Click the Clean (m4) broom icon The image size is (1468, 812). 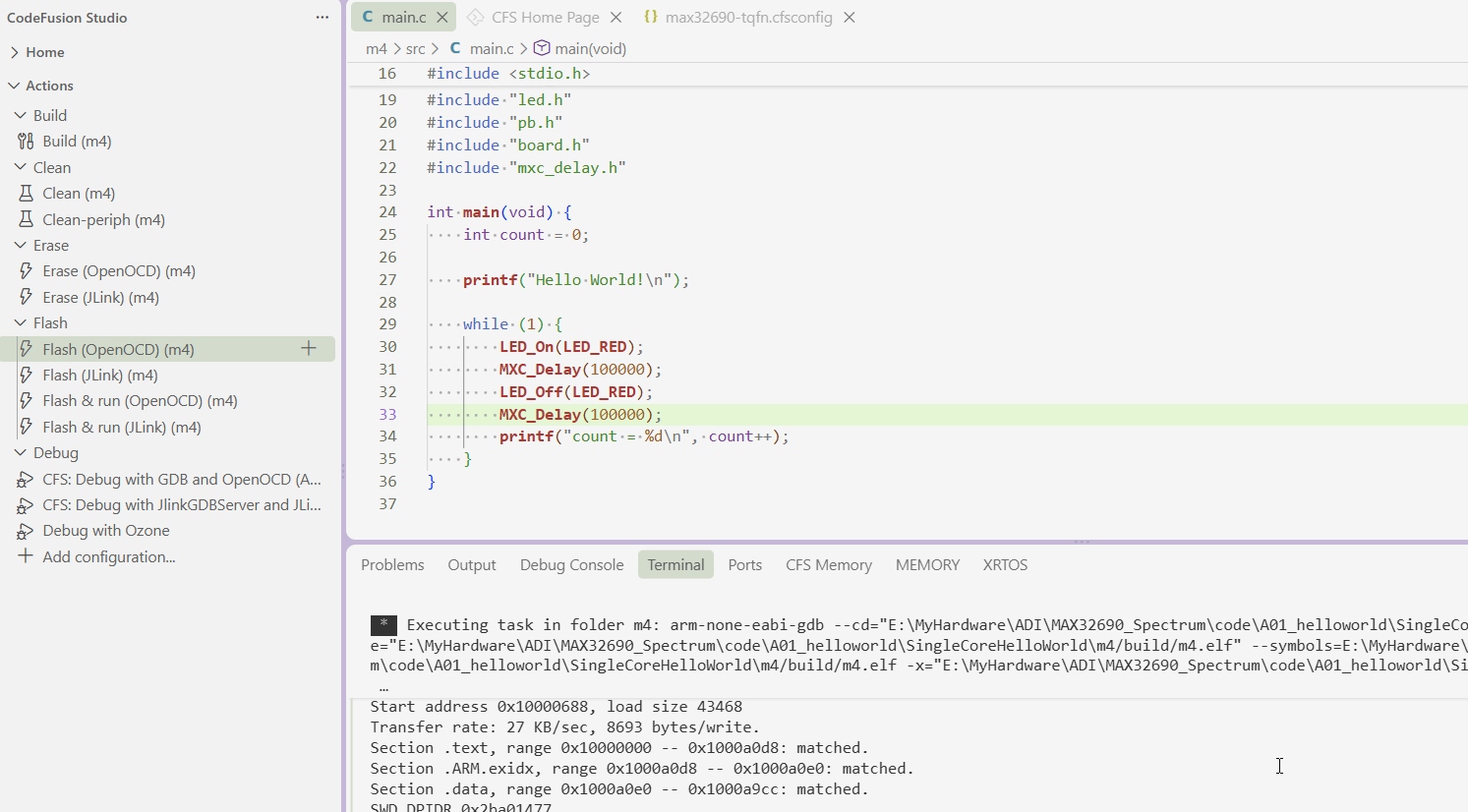coord(26,194)
